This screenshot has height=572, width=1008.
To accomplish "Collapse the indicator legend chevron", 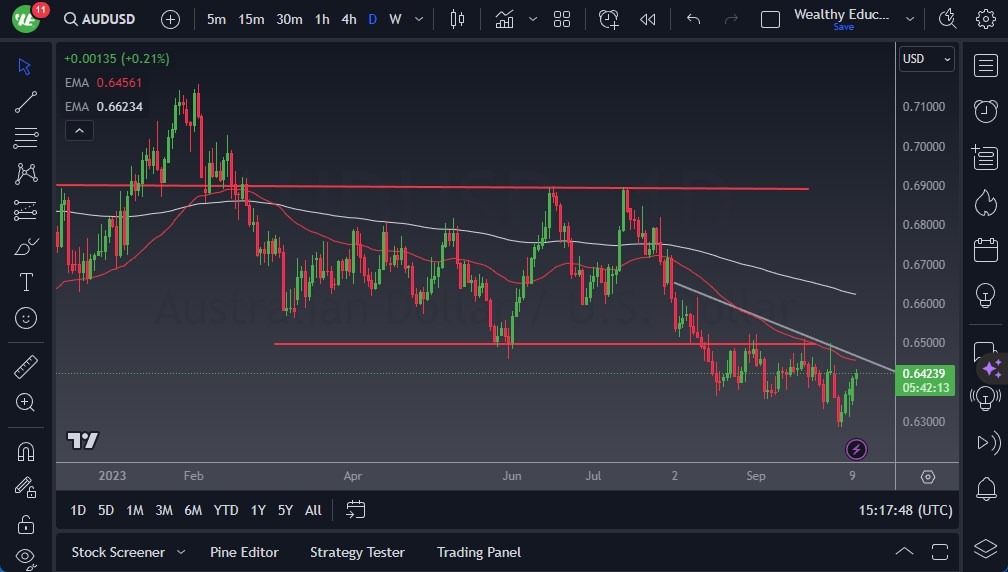I will pyautogui.click(x=78, y=130).
